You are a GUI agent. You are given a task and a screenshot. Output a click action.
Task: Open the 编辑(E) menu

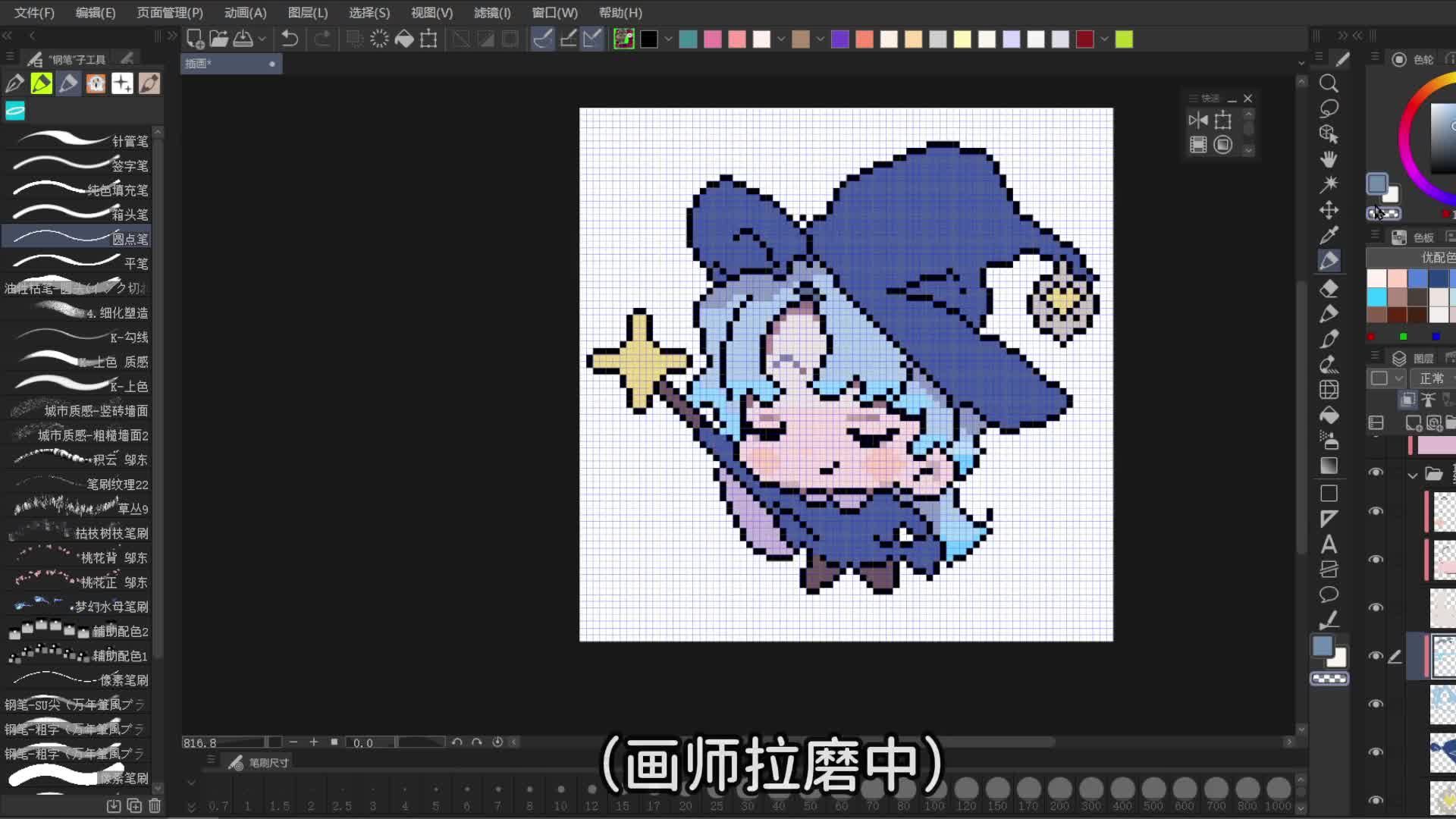pos(96,13)
